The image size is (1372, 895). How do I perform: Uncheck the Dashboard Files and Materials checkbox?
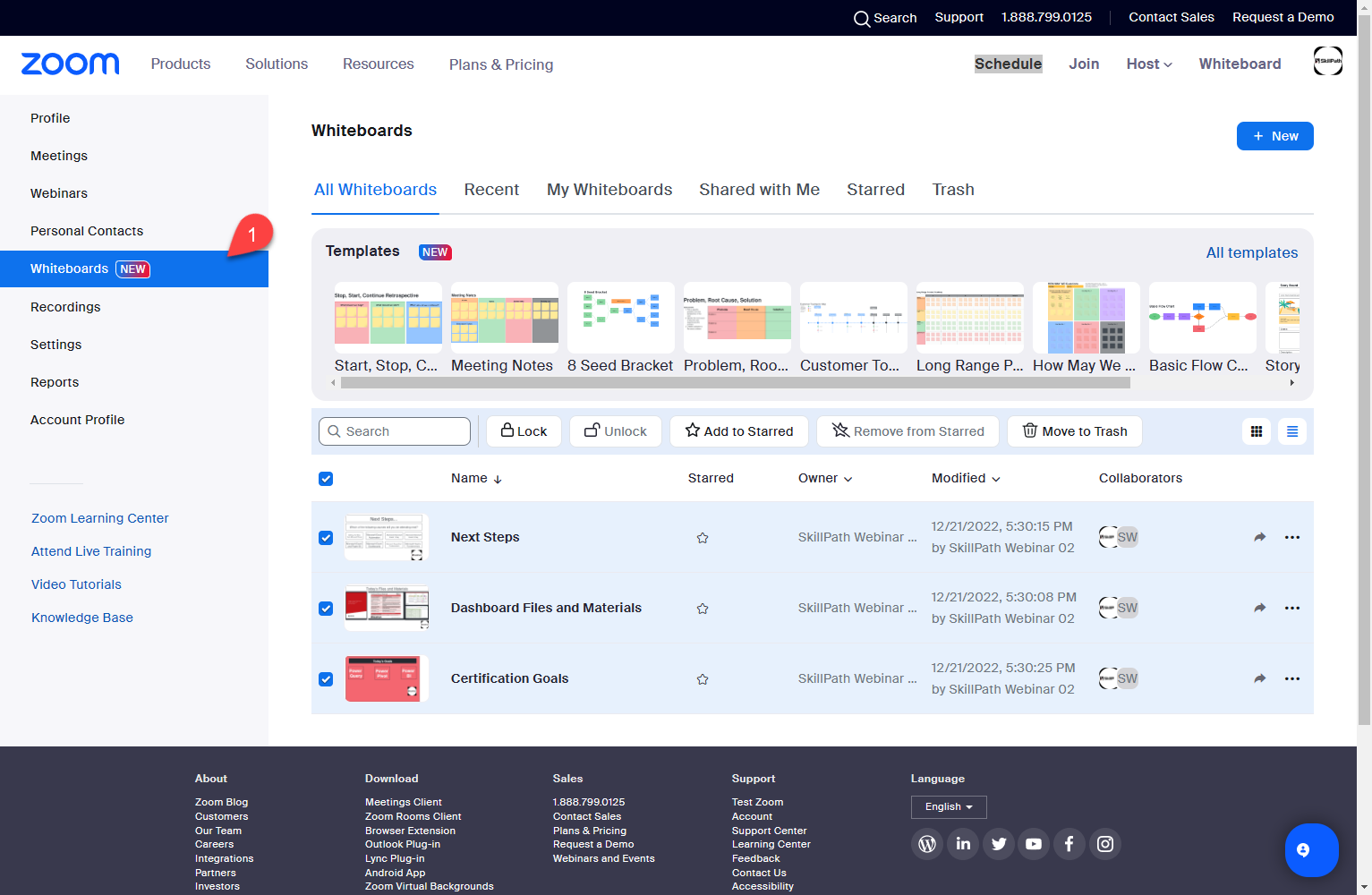(x=326, y=609)
